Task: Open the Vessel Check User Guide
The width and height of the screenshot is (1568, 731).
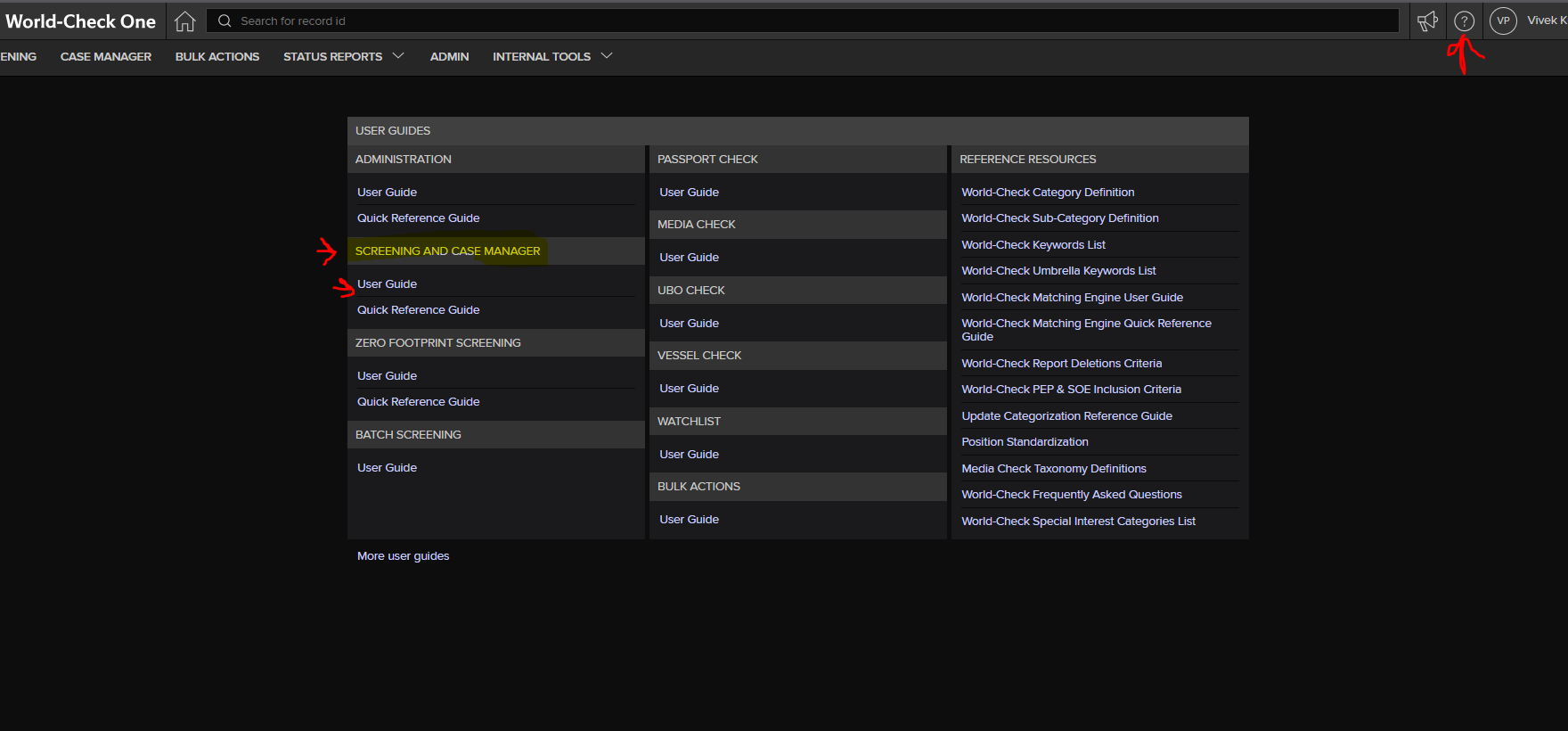Action: pyautogui.click(x=689, y=389)
